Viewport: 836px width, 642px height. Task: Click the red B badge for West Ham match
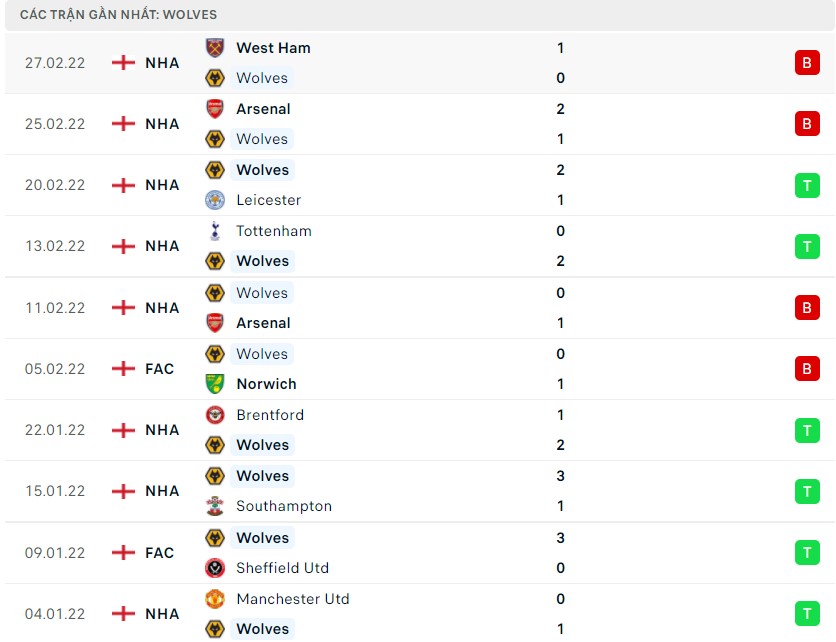(x=807, y=63)
